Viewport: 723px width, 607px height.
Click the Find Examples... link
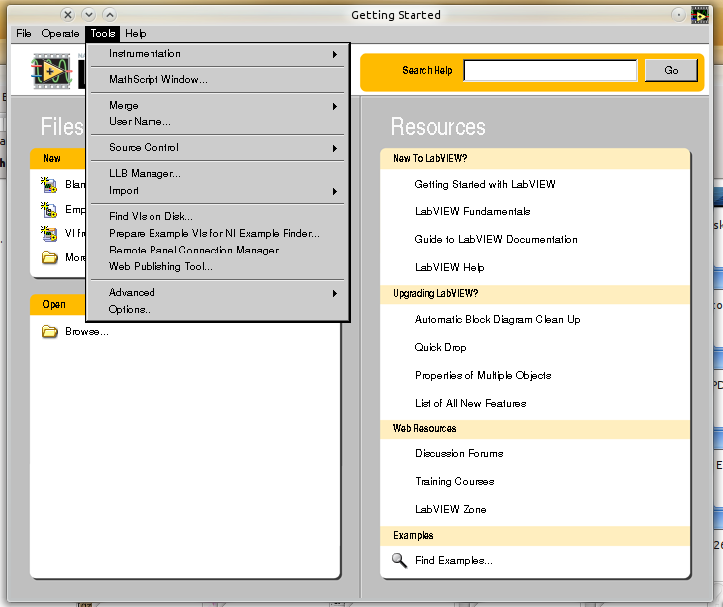[454, 560]
